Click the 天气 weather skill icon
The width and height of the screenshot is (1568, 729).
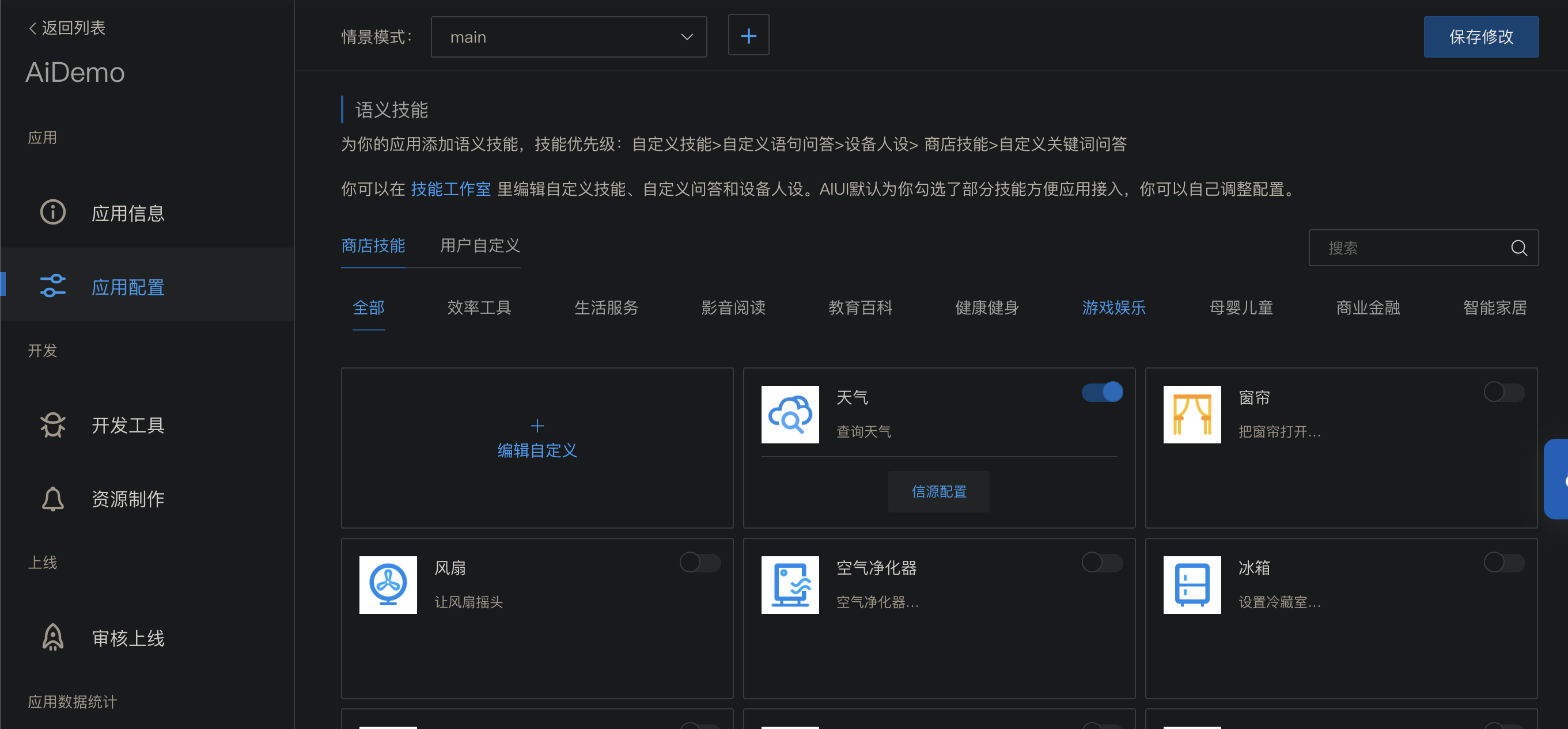(790, 415)
